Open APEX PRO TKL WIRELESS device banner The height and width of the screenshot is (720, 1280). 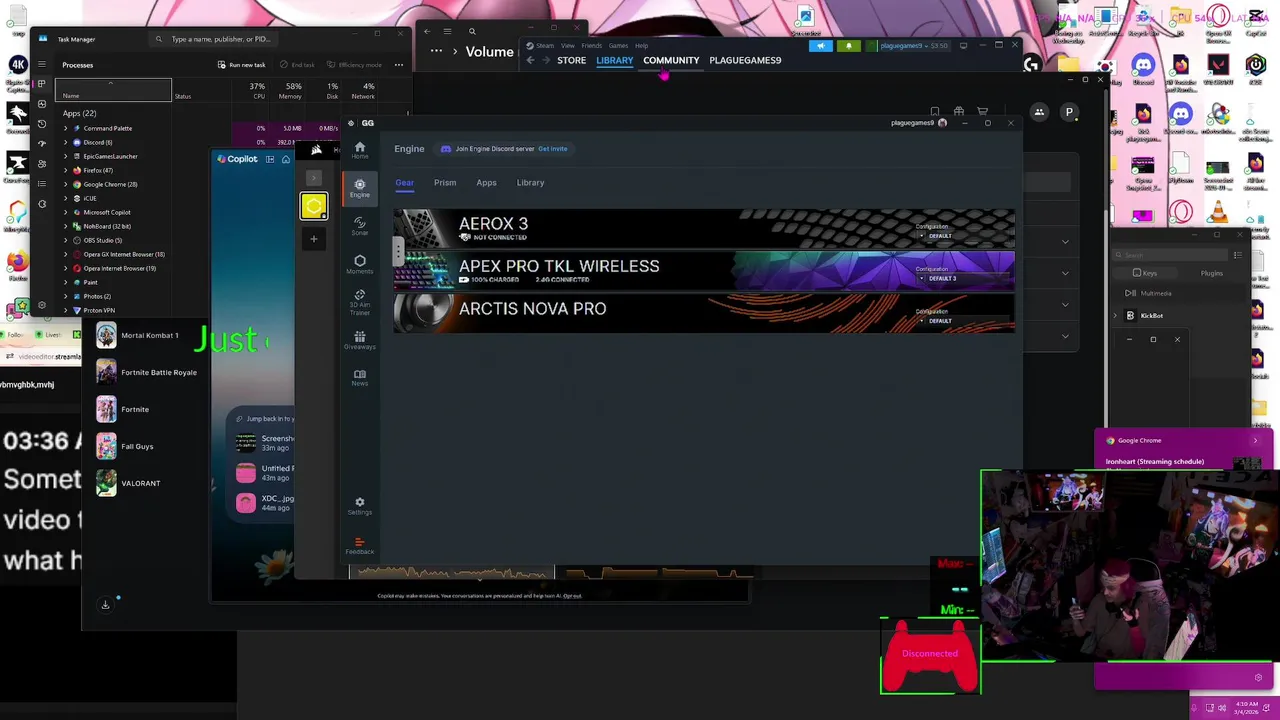(704, 271)
